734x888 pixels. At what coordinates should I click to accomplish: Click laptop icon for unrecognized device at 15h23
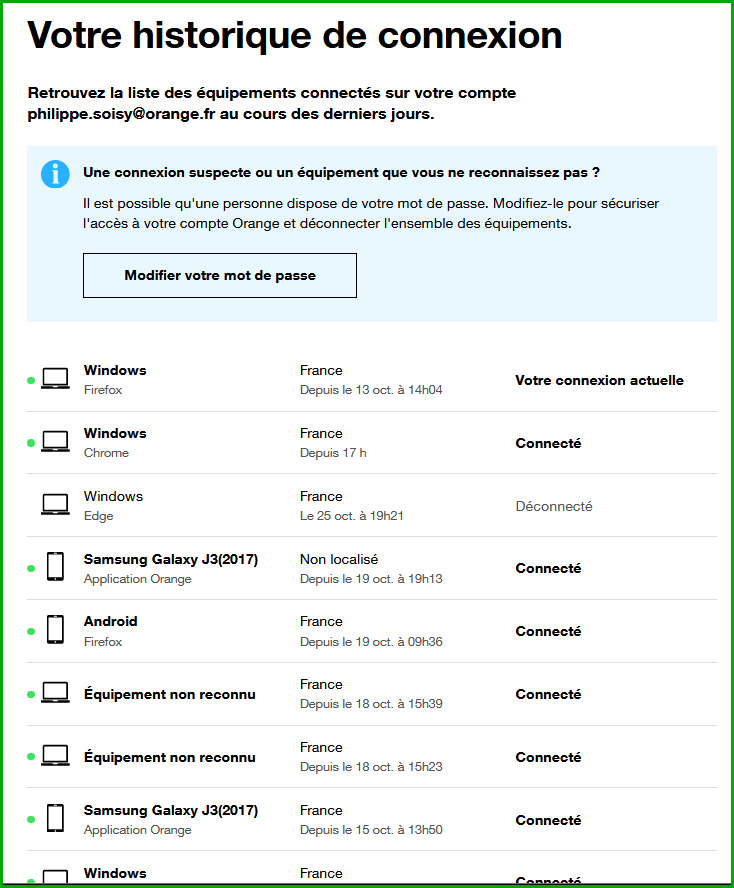[55, 757]
